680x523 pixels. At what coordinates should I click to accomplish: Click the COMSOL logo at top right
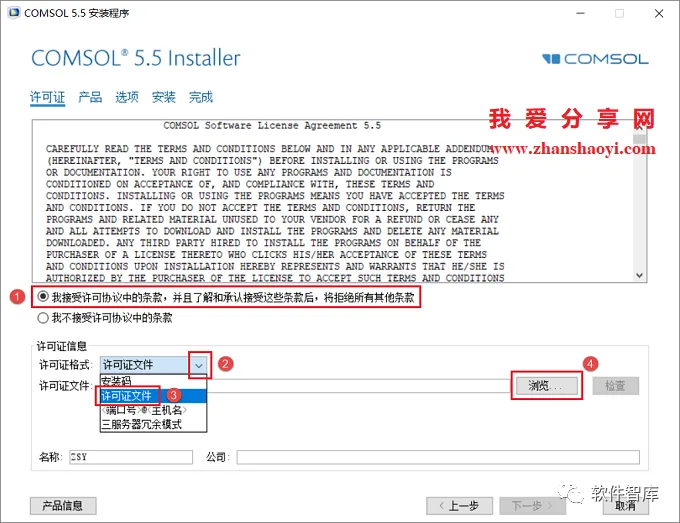595,59
